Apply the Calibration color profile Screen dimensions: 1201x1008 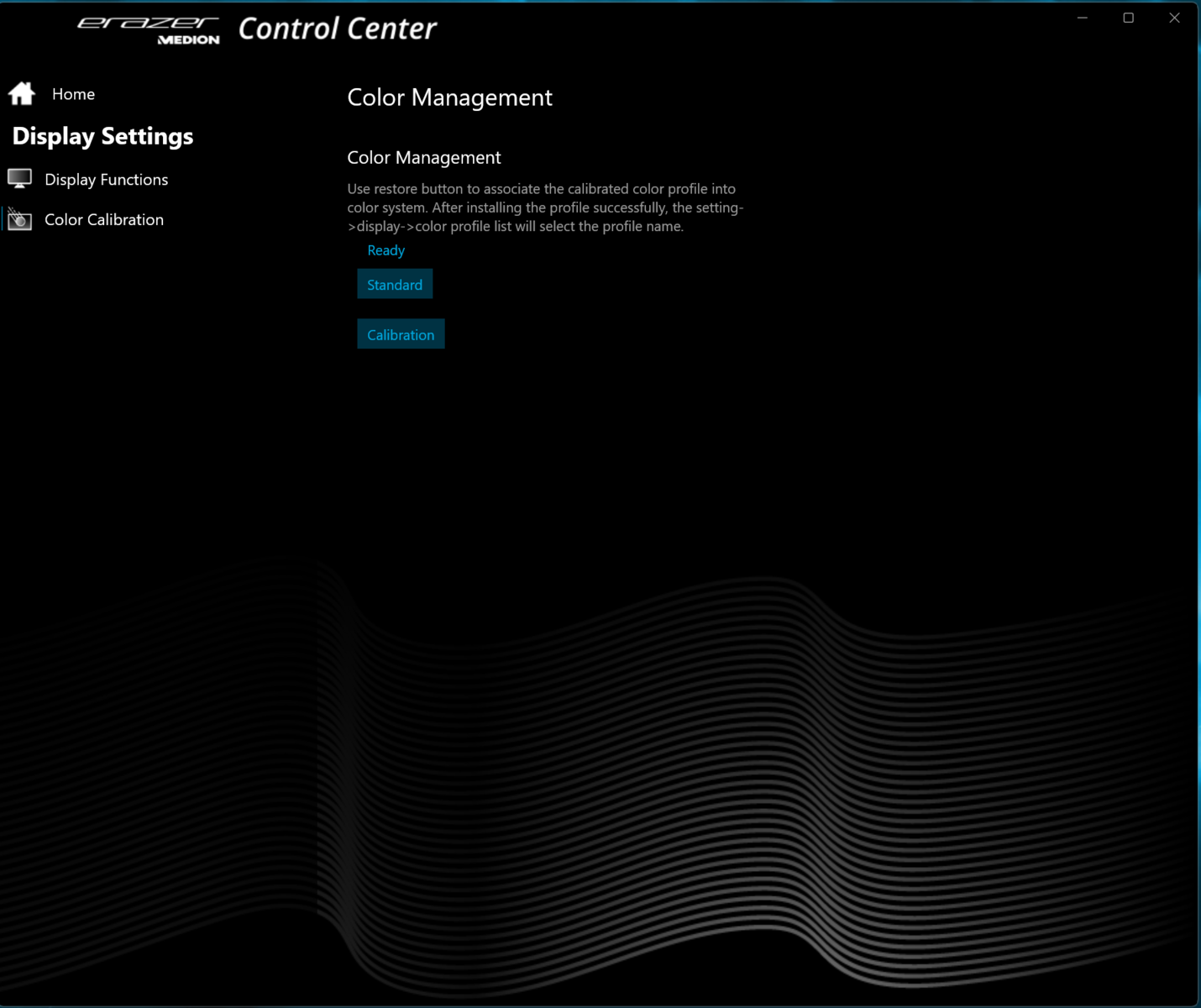(401, 334)
